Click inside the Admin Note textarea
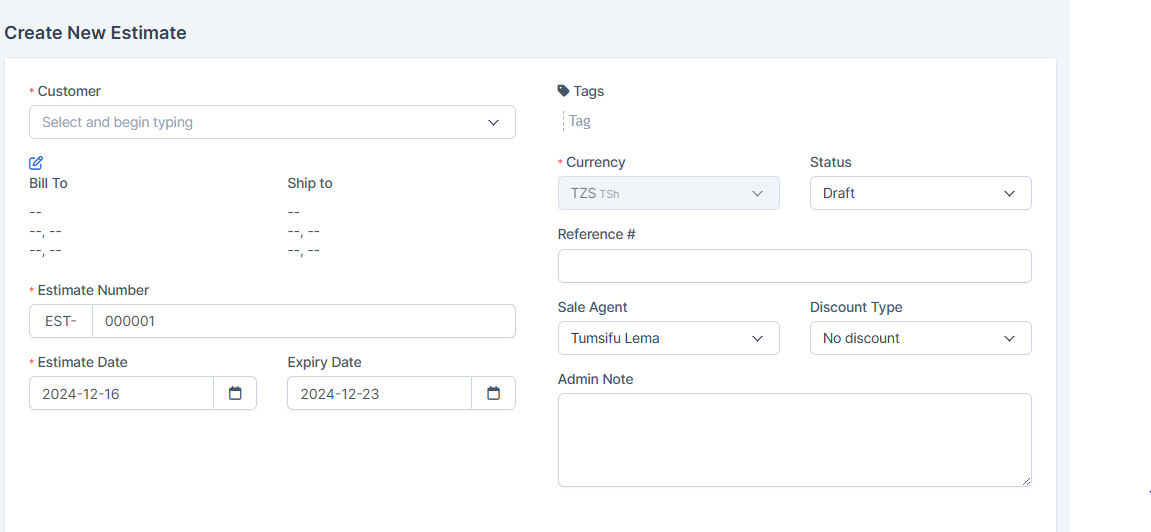The image size is (1151, 532). (x=794, y=439)
